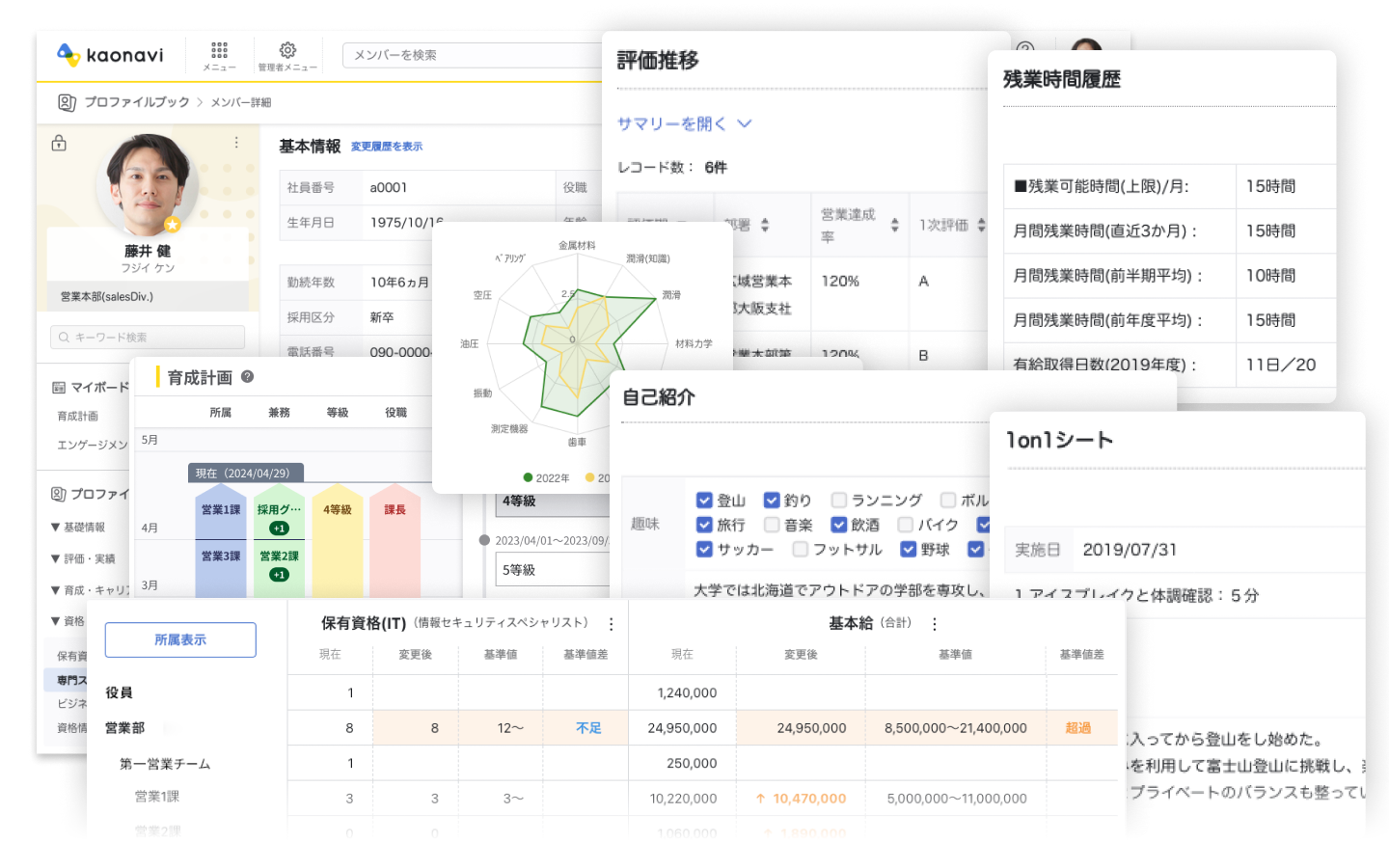This screenshot has height=868, width=1389.
Task: Click the help icon next to 育成計画
Action: click(248, 377)
